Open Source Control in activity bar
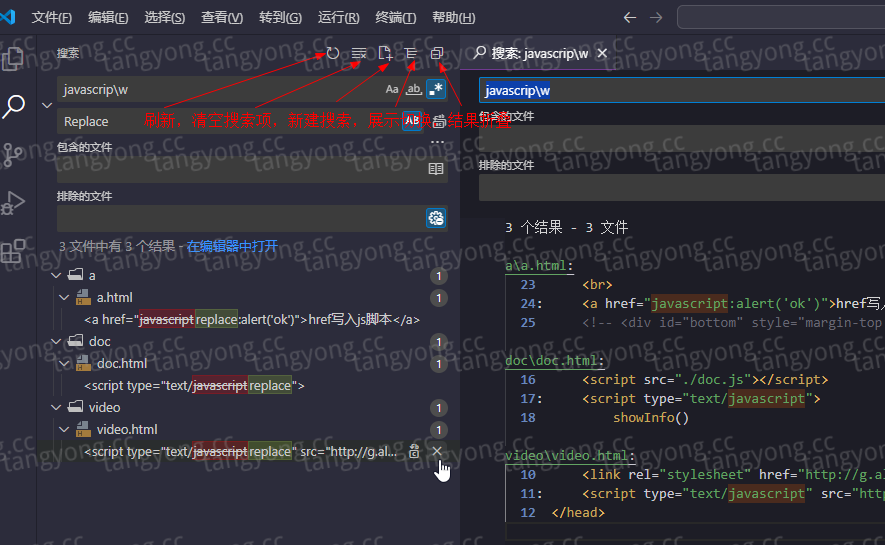This screenshot has height=545, width=885. click(12, 154)
